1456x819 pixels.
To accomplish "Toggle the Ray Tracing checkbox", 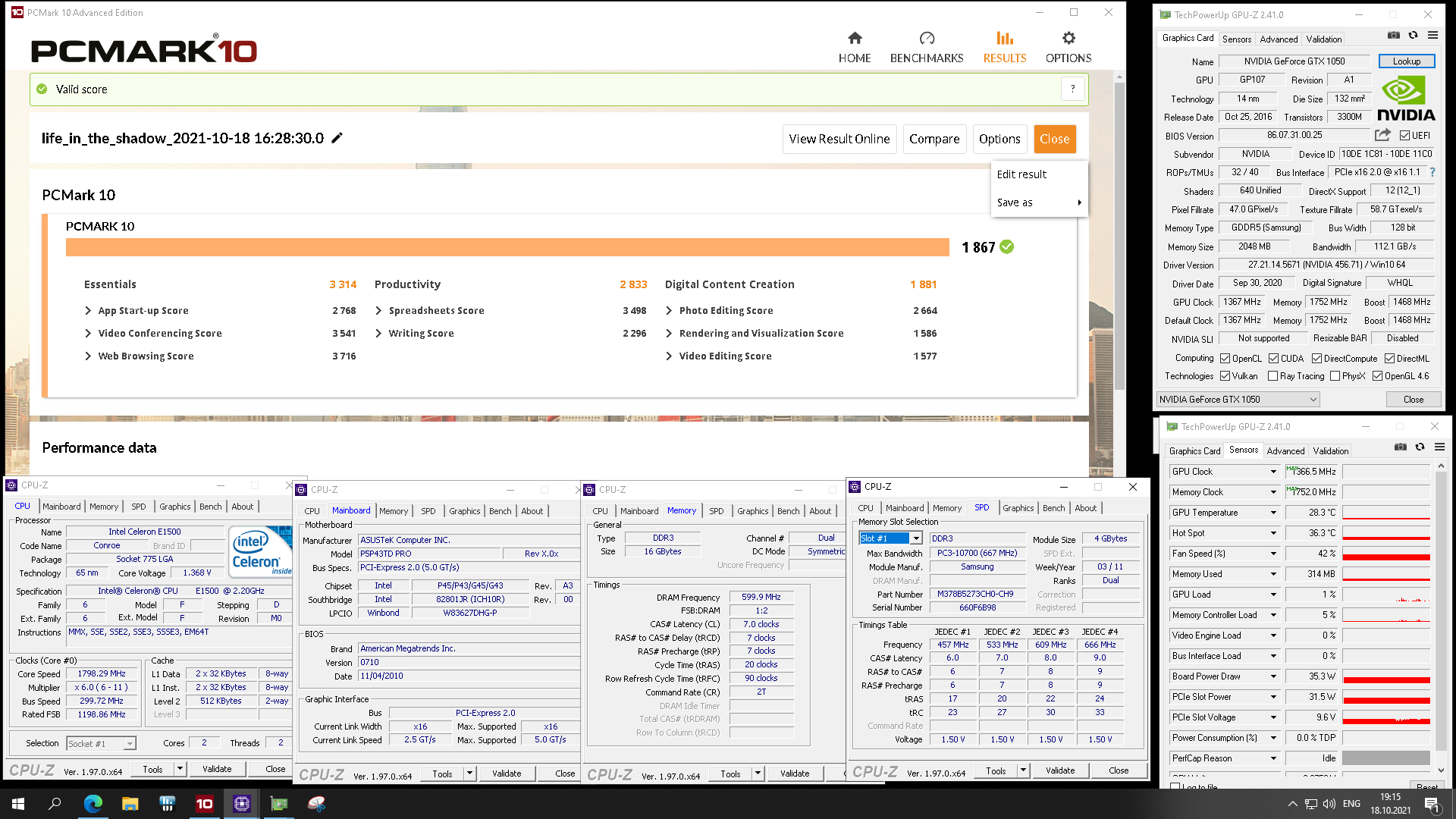I will [1273, 375].
